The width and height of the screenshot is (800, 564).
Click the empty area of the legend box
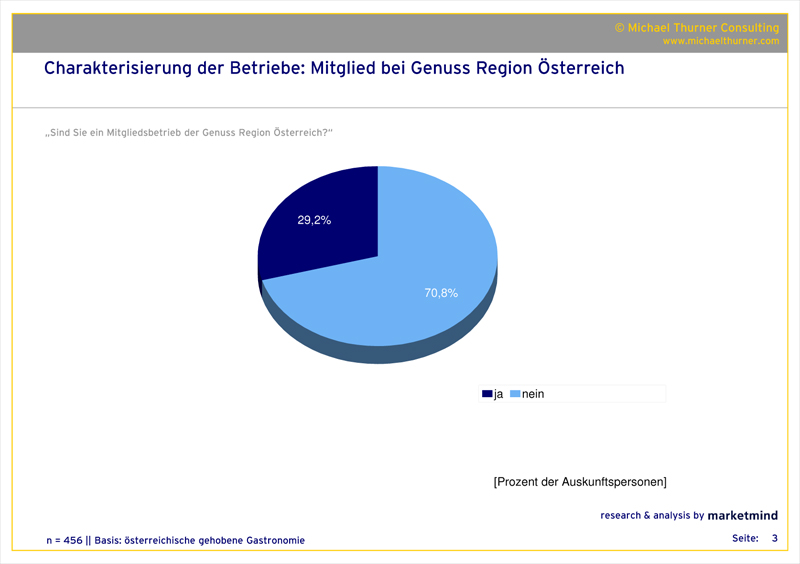pyautogui.click(x=610, y=394)
